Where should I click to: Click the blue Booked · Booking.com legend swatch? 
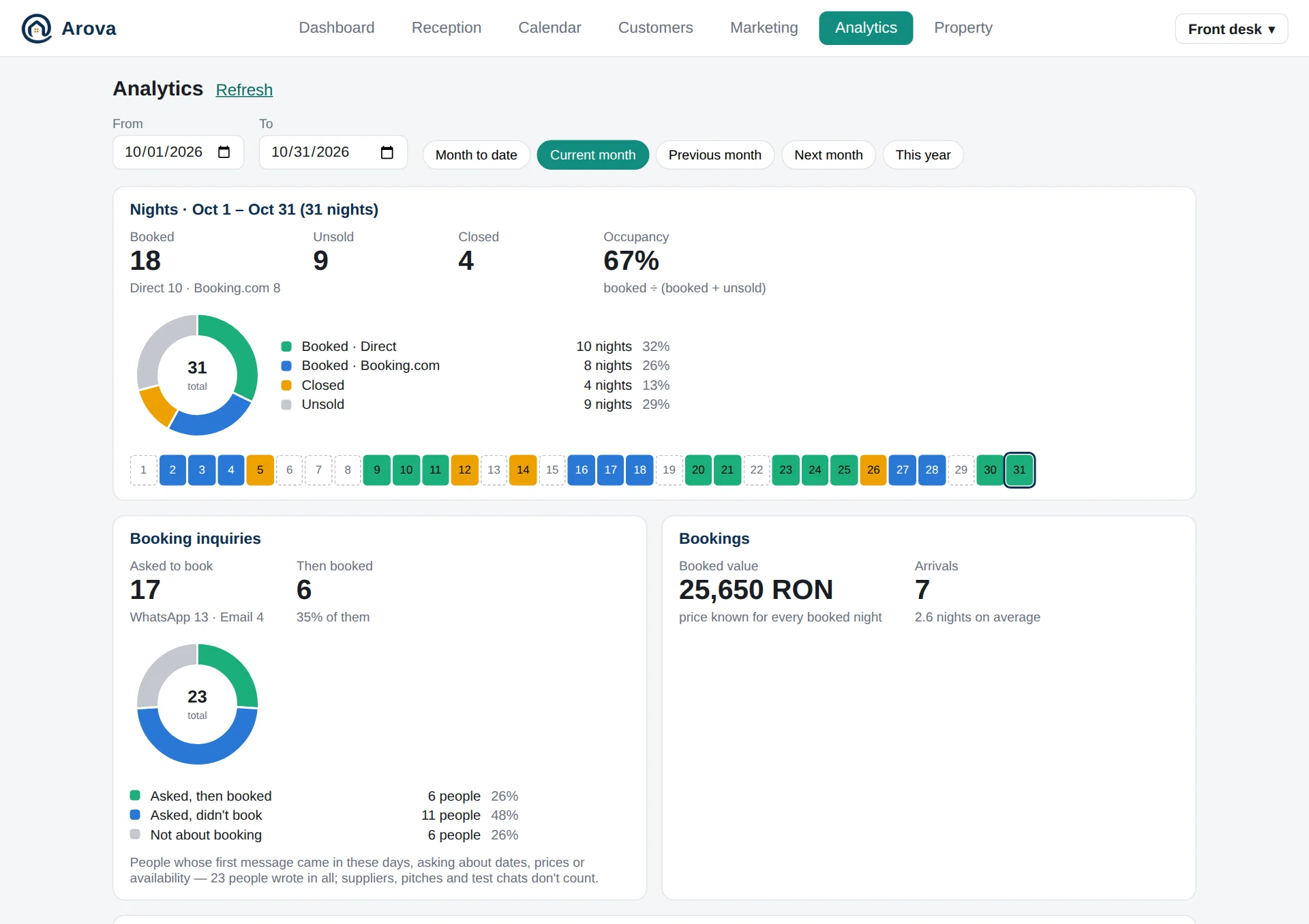pyautogui.click(x=286, y=366)
